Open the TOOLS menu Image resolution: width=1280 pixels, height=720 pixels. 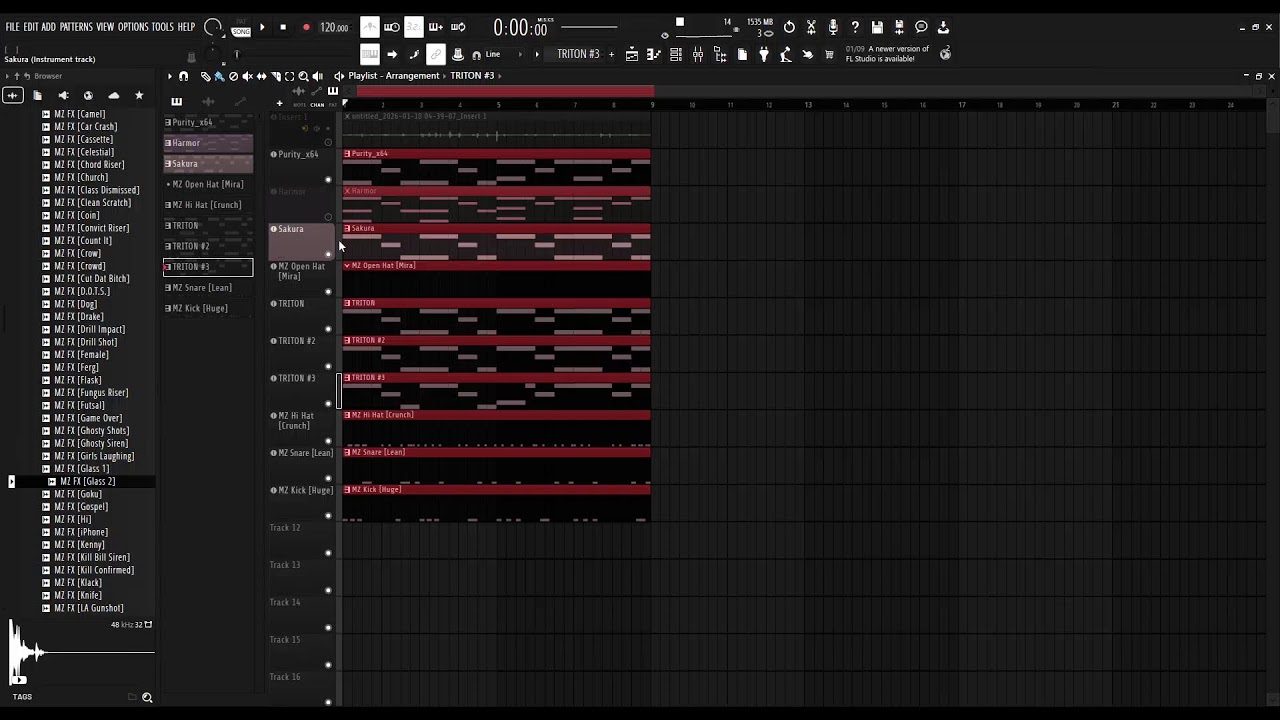point(162,27)
